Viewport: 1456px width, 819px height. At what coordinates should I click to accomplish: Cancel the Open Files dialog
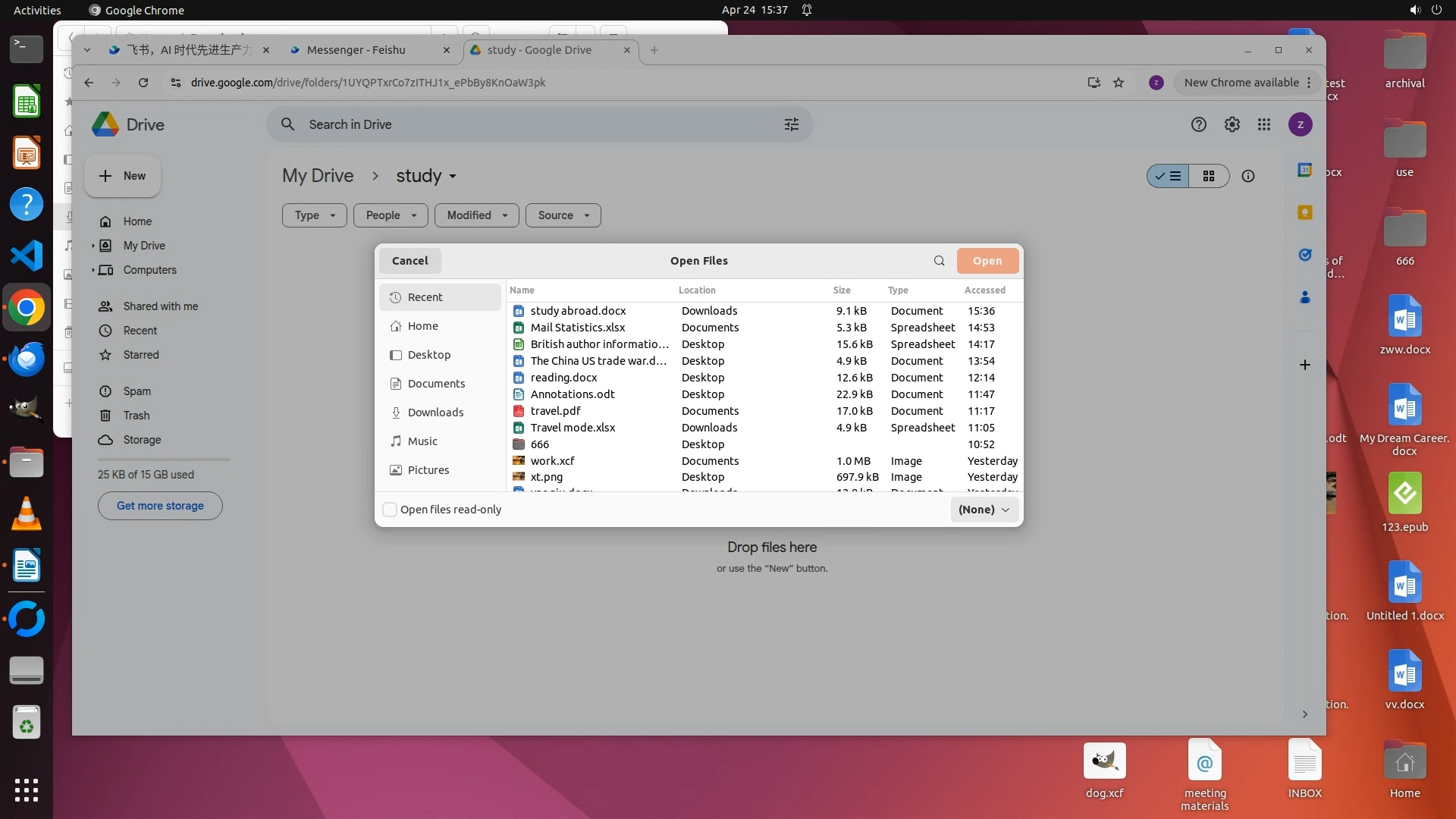click(409, 261)
